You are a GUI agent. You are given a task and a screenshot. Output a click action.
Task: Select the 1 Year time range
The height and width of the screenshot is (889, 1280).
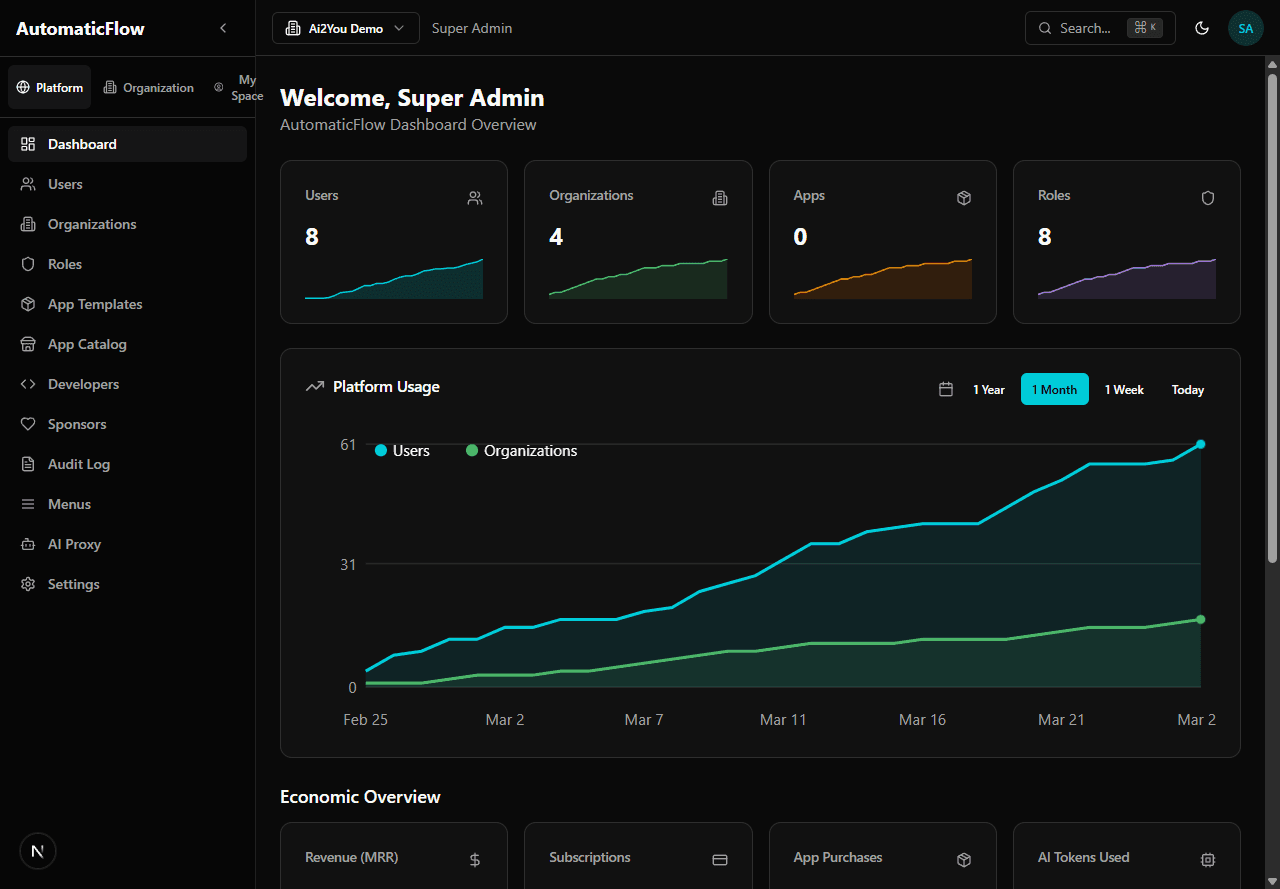(x=988, y=389)
